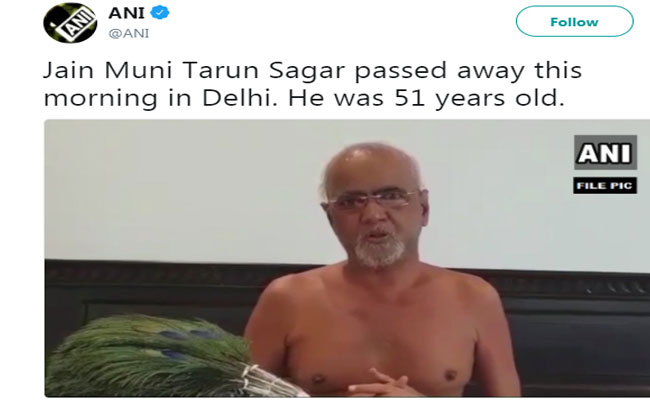Click the man's clasped hands in the photo
The width and height of the screenshot is (650, 400).
tap(377, 383)
